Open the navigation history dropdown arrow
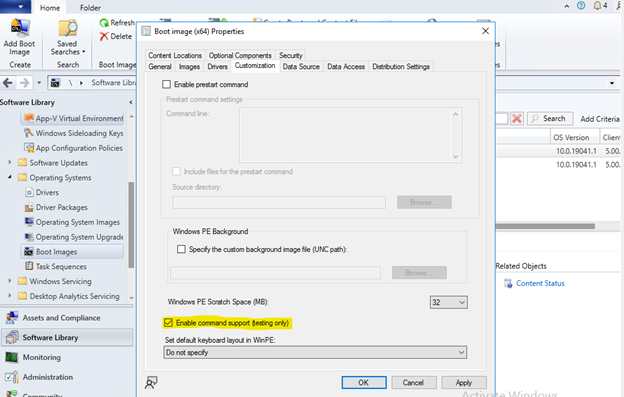This screenshot has width=624, height=397. click(x=39, y=83)
